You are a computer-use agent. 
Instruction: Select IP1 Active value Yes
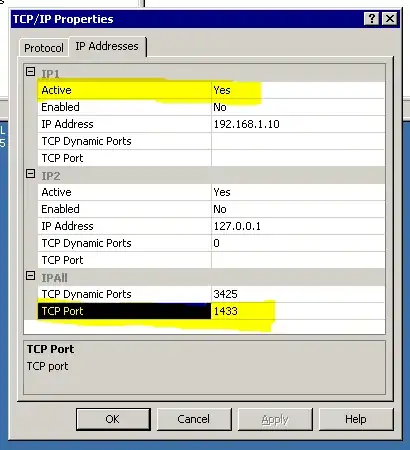(298, 90)
